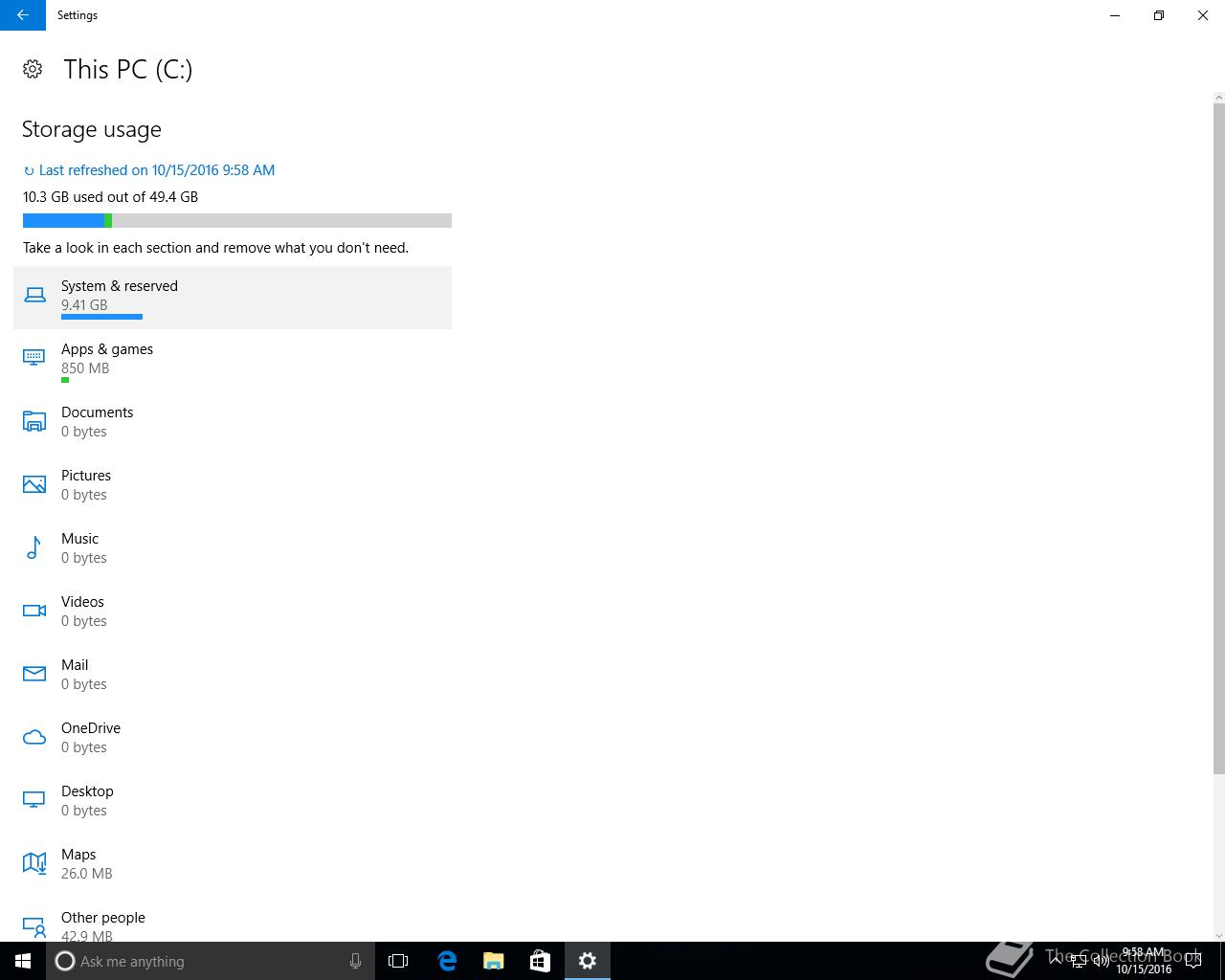Open the Store from the taskbar

(x=541, y=961)
